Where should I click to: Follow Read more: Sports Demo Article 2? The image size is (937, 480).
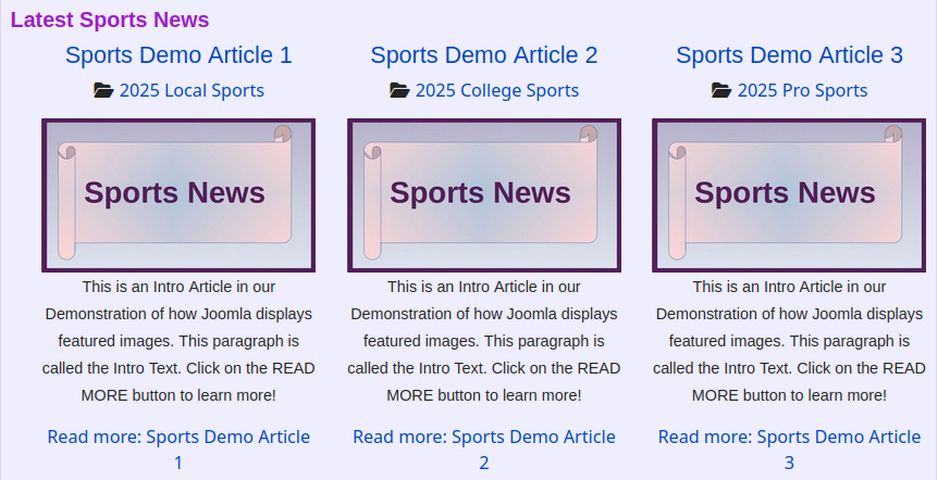[484, 438]
